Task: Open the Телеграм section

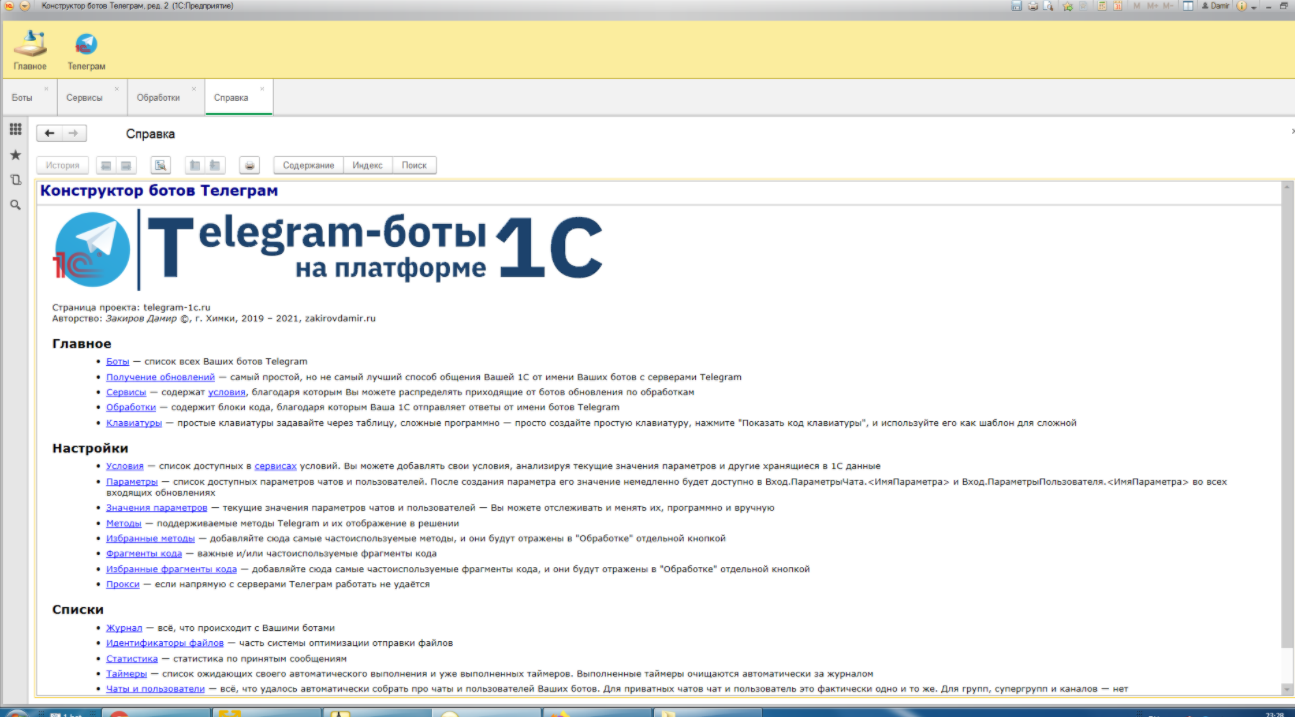Action: click(x=86, y=51)
